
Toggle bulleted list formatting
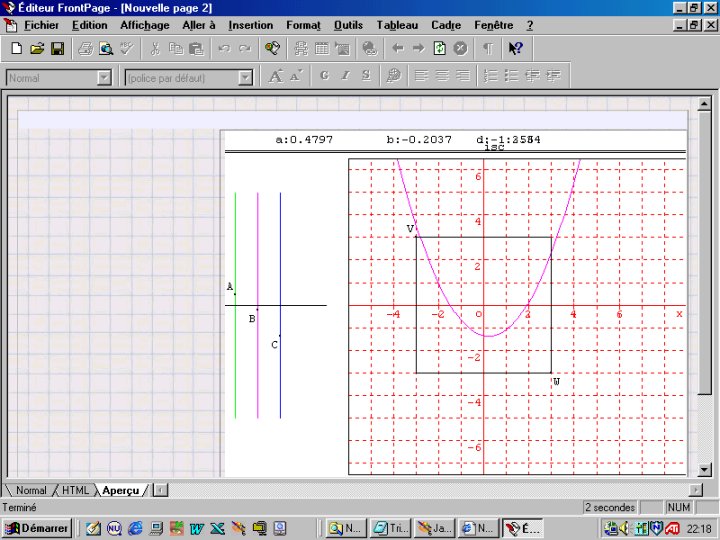click(x=512, y=76)
